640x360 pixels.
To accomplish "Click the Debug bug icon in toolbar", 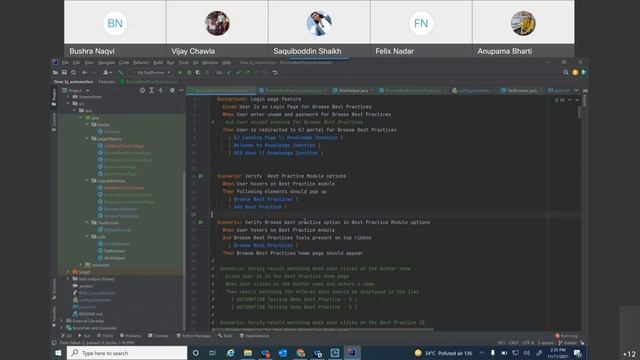I will click(189, 72).
